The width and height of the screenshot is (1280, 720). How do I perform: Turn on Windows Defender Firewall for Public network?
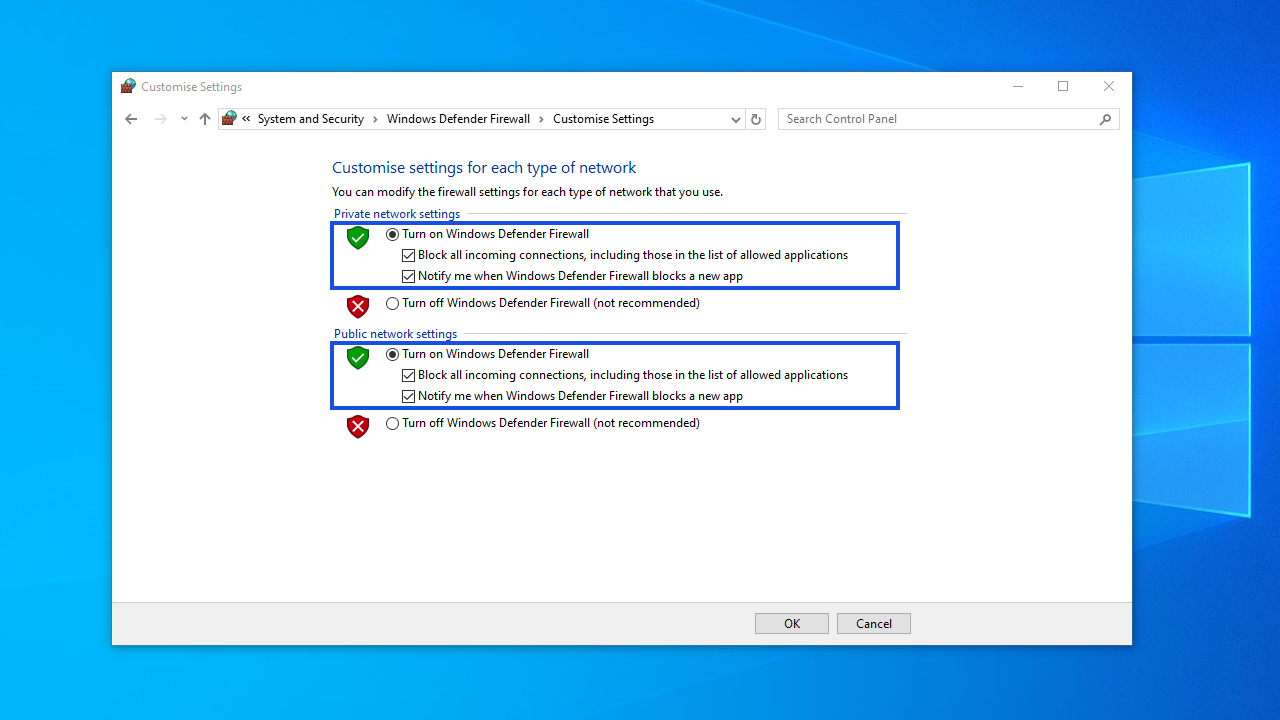tap(392, 354)
